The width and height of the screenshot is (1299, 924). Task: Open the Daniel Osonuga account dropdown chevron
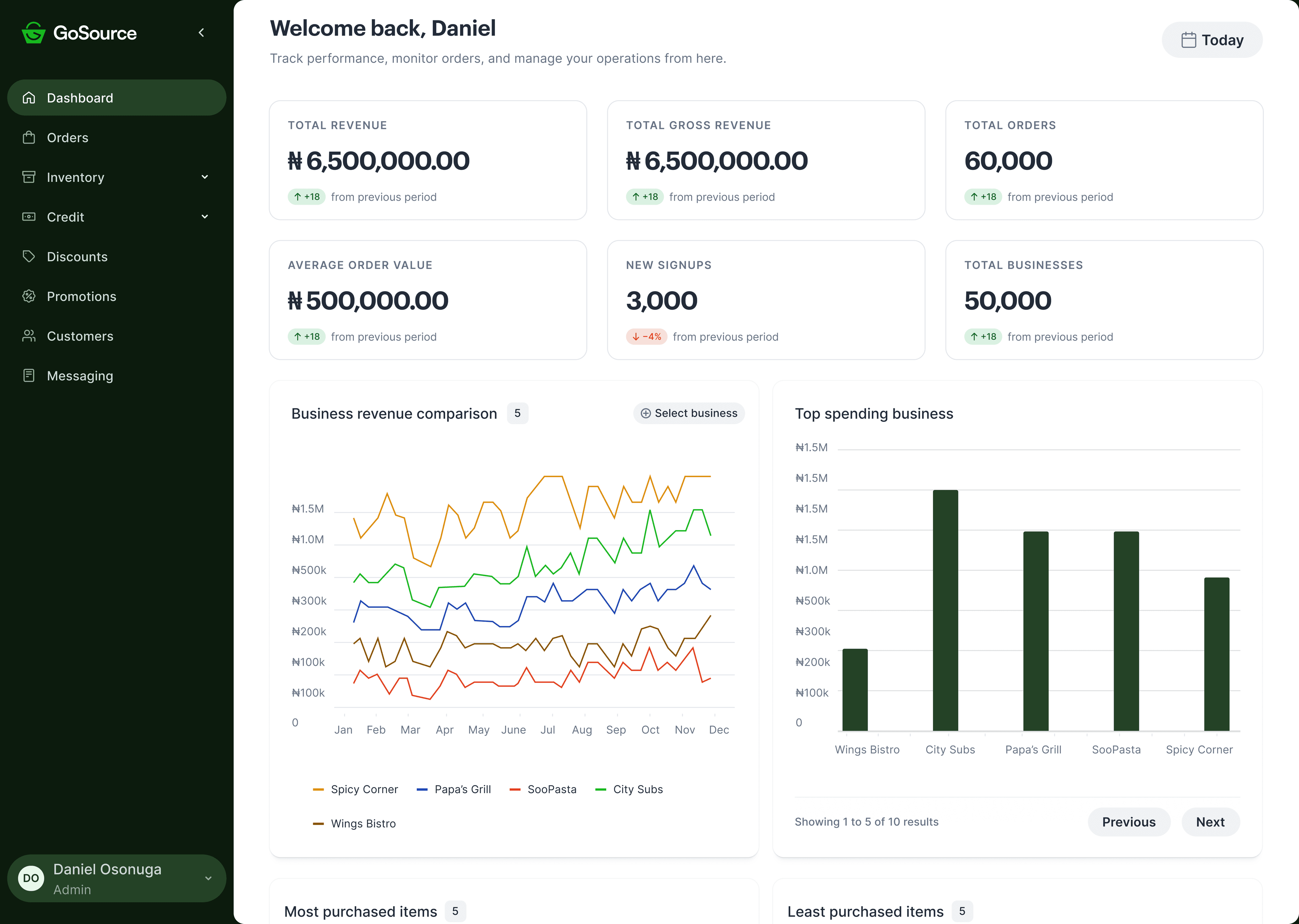coord(209,878)
